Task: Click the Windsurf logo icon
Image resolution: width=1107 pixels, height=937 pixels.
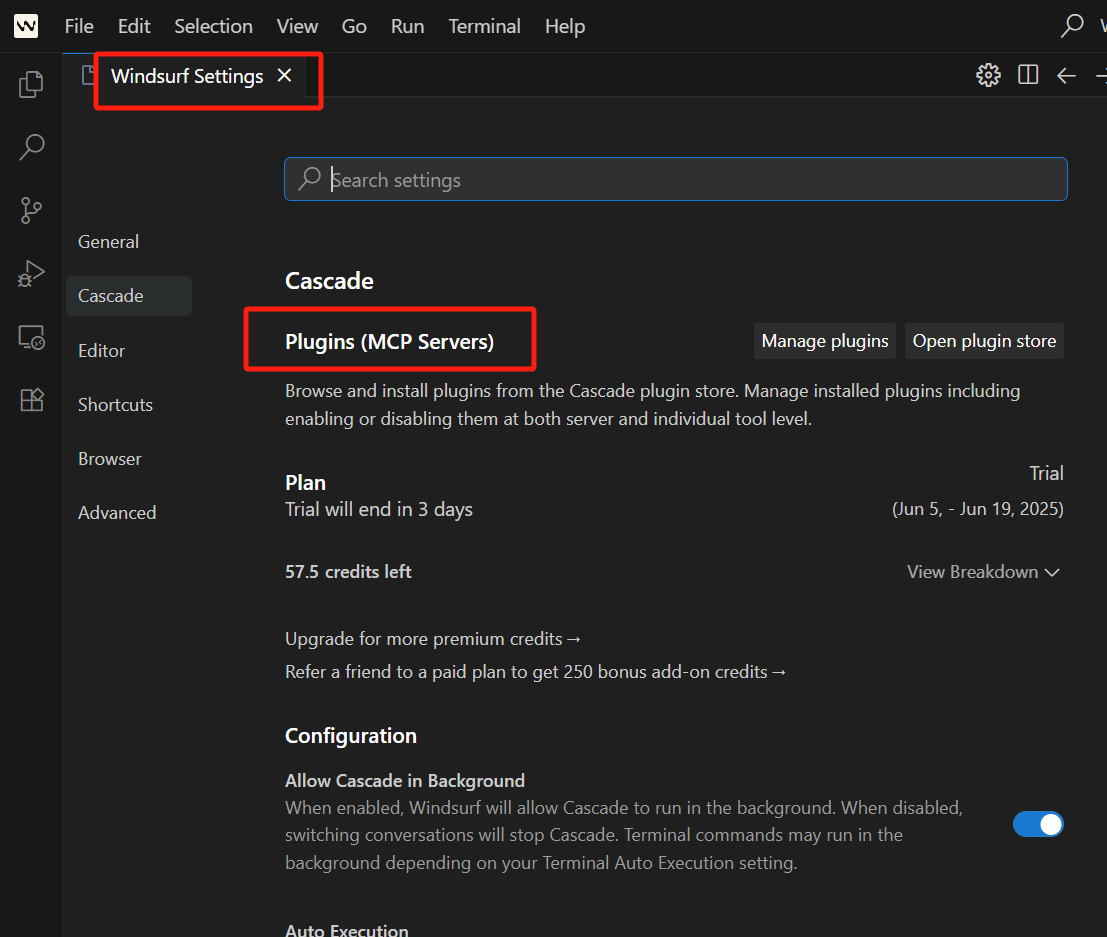Action: 26,26
